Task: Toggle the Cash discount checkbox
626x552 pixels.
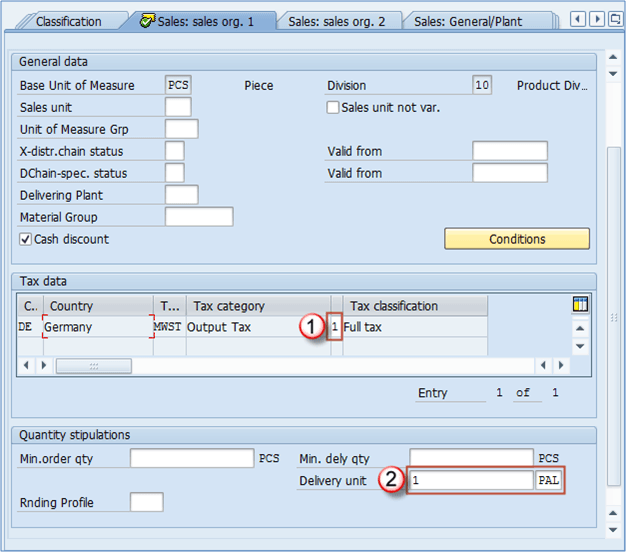Action: (x=26, y=240)
